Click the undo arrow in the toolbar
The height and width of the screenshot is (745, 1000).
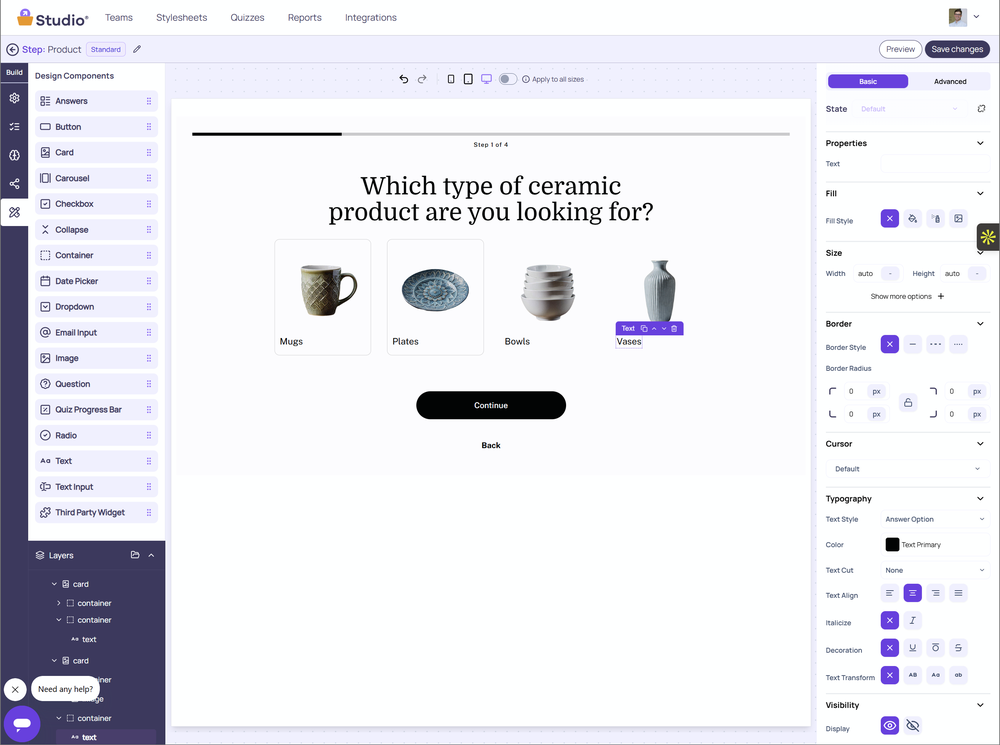(x=404, y=79)
